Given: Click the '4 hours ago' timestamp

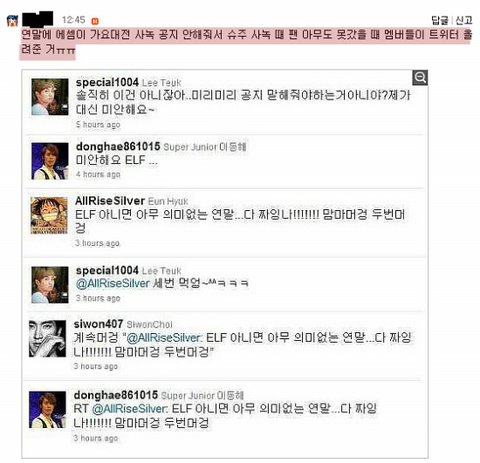Looking at the screenshot, I should point(98,174).
